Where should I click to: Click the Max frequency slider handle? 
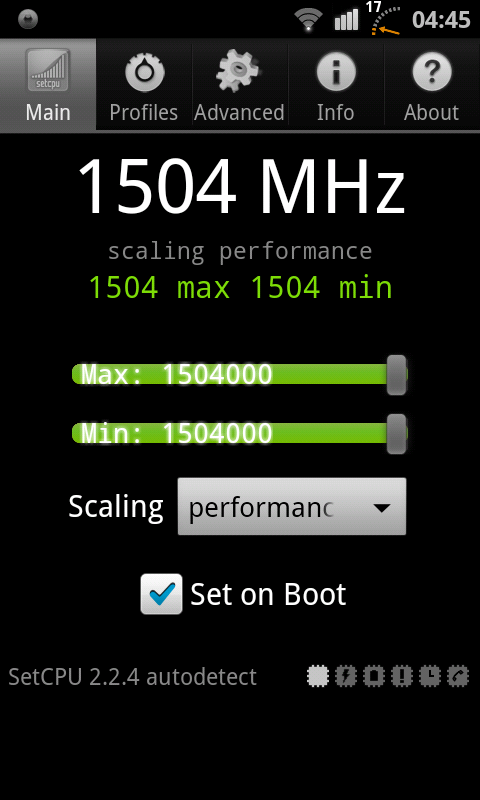click(396, 375)
